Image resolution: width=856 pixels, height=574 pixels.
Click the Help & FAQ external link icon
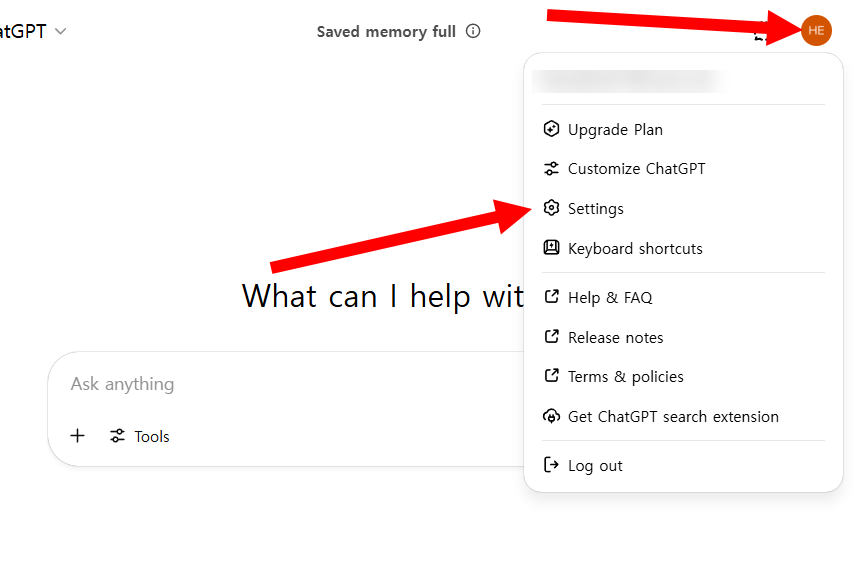click(551, 297)
